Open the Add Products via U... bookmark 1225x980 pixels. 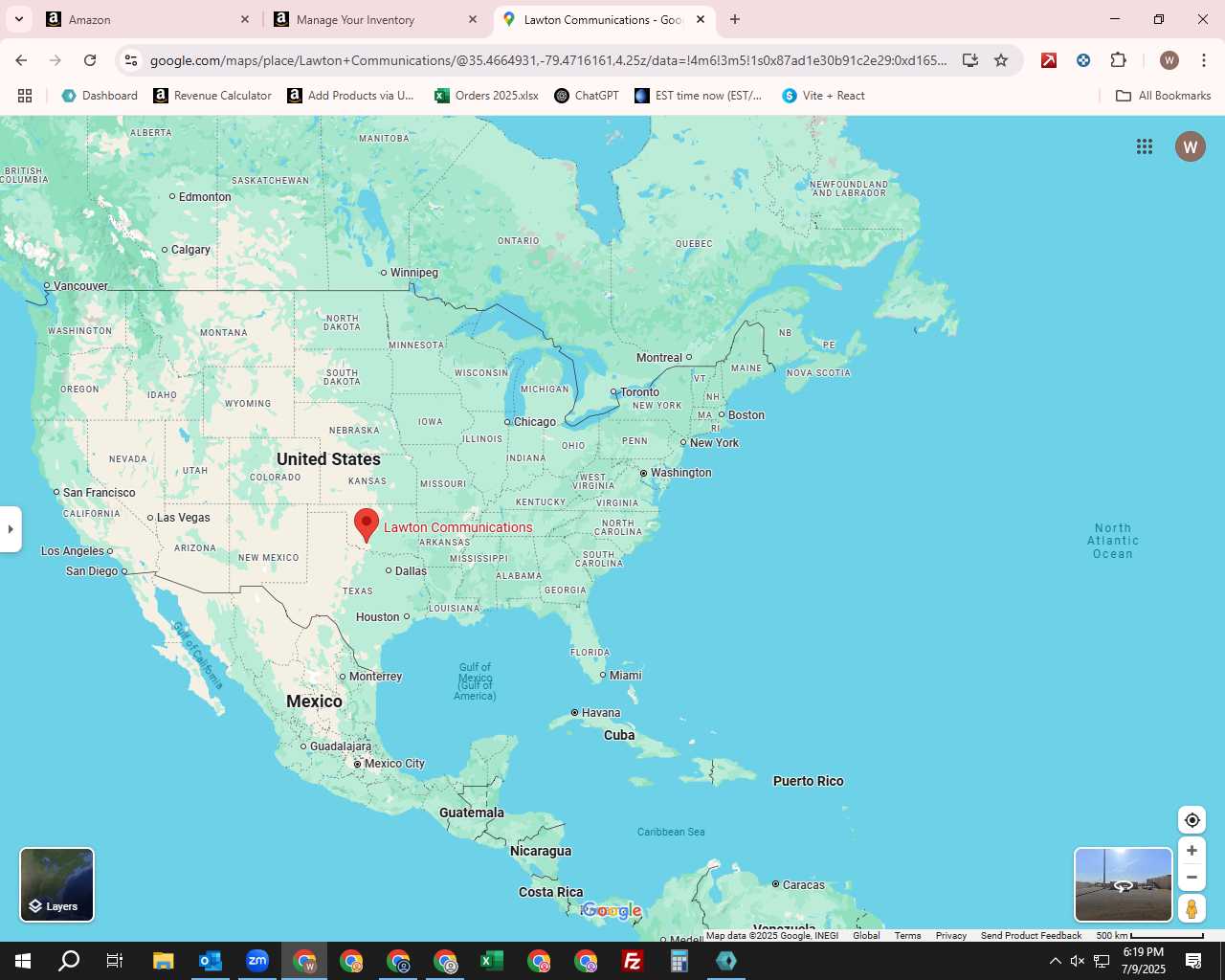click(351, 96)
